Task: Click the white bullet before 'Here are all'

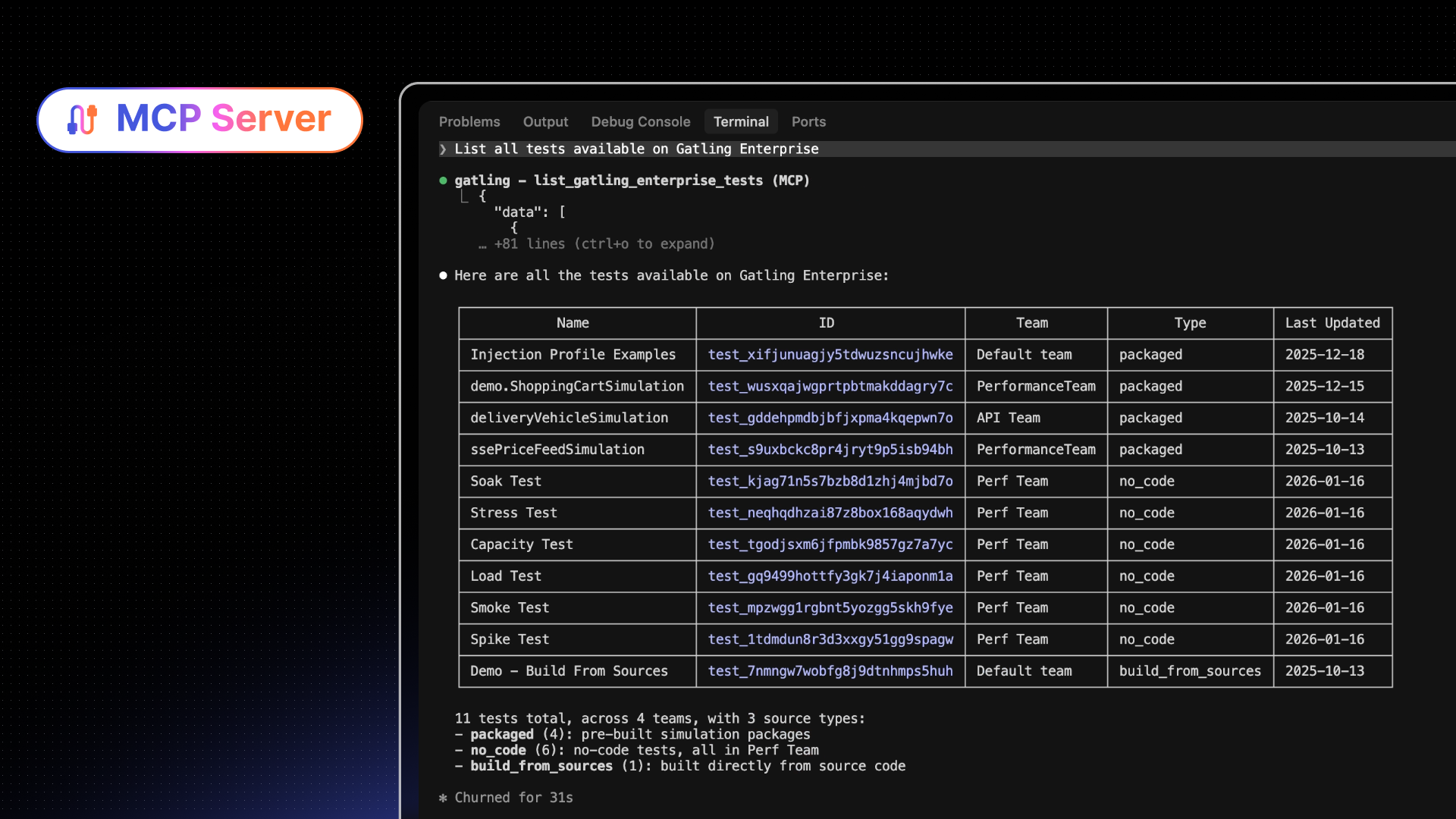Action: (443, 275)
